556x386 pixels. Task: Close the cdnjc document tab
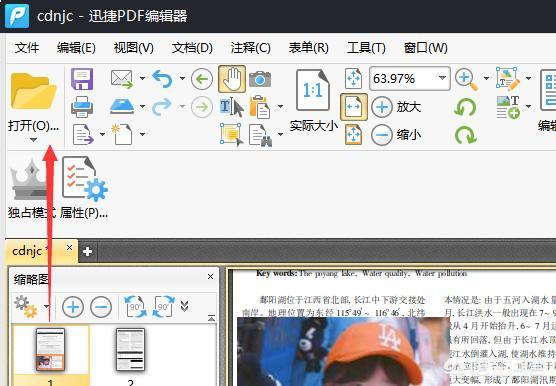pyautogui.click(x=70, y=247)
